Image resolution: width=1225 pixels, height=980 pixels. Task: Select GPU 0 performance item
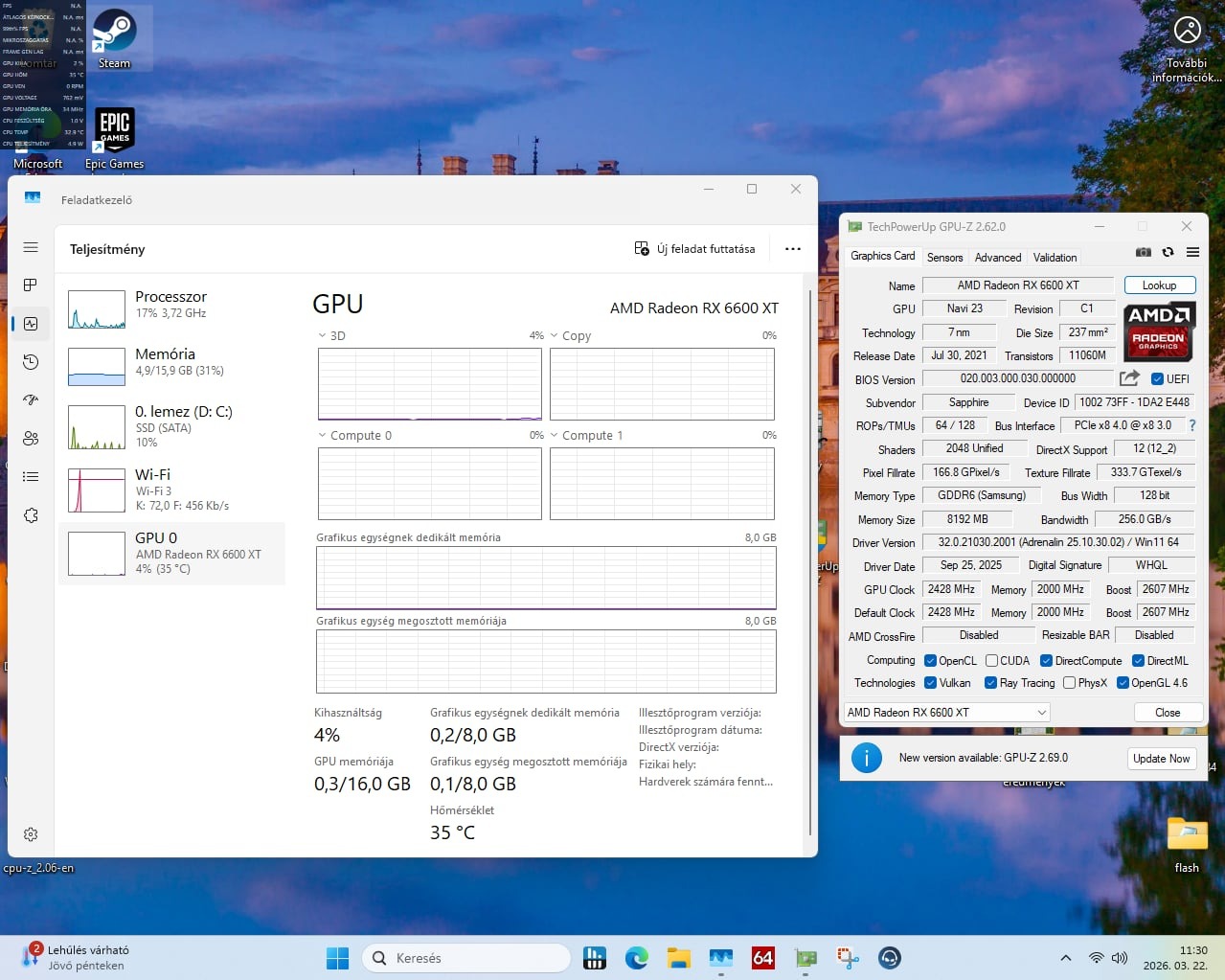coord(172,553)
